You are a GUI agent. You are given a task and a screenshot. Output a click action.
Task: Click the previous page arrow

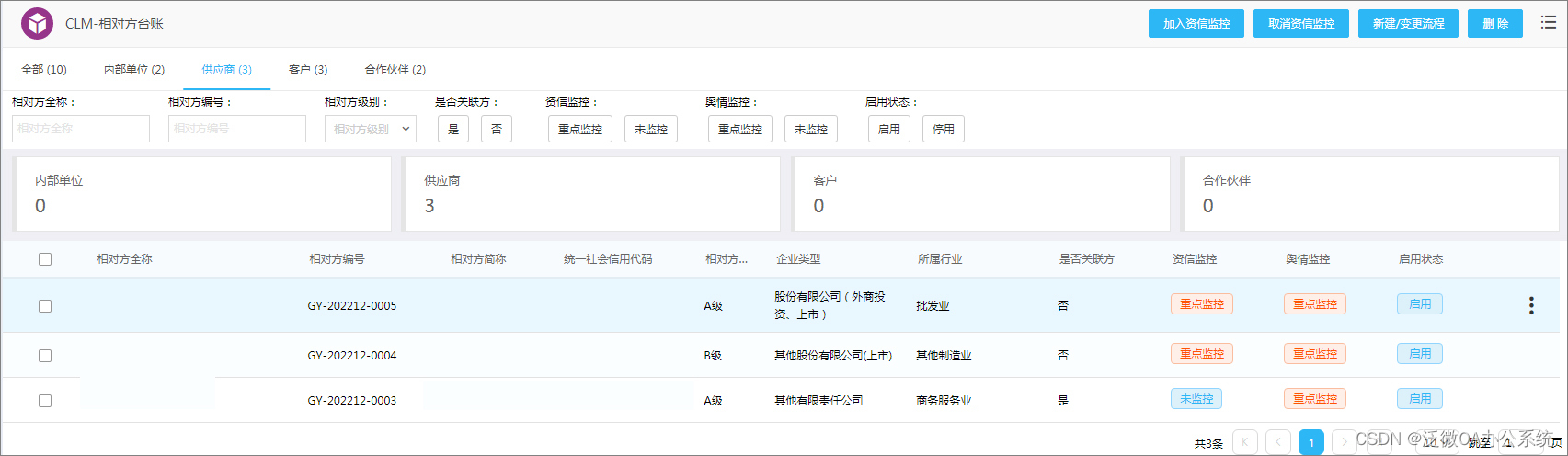pos(1278,442)
